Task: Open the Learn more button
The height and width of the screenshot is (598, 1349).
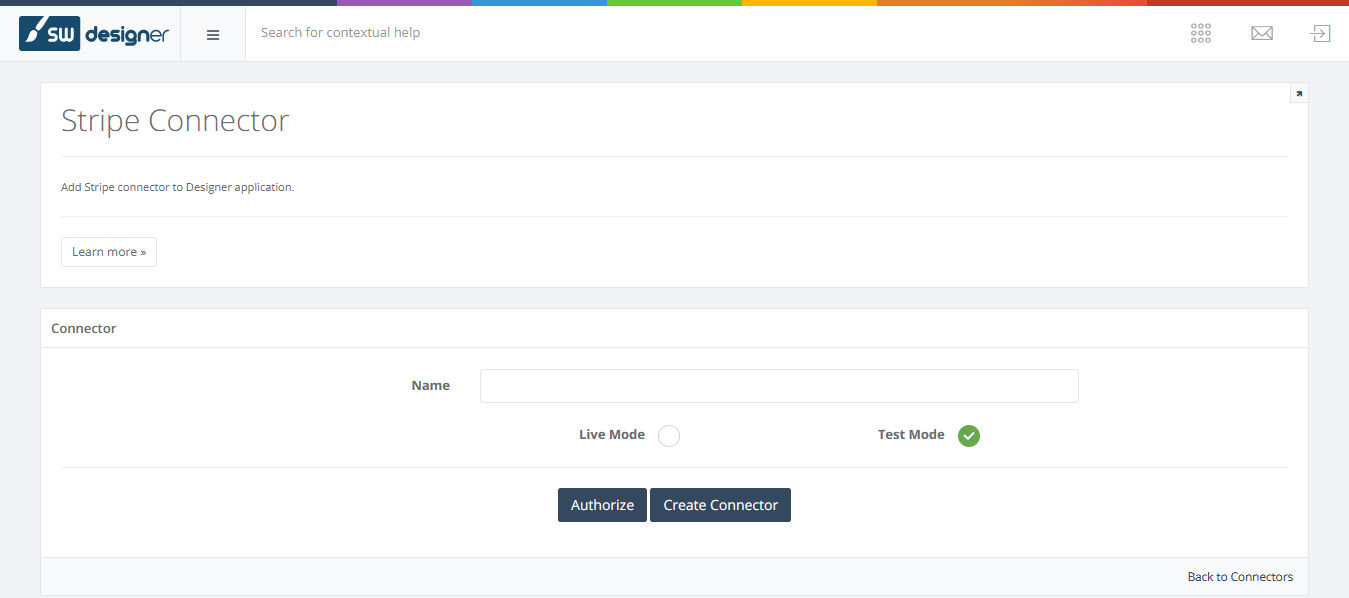Action: [x=109, y=252]
